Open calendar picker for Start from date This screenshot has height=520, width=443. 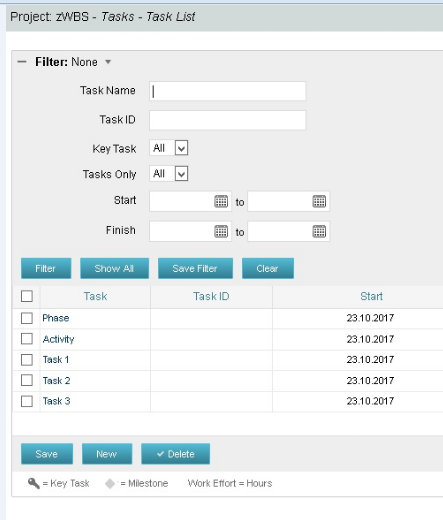click(221, 201)
